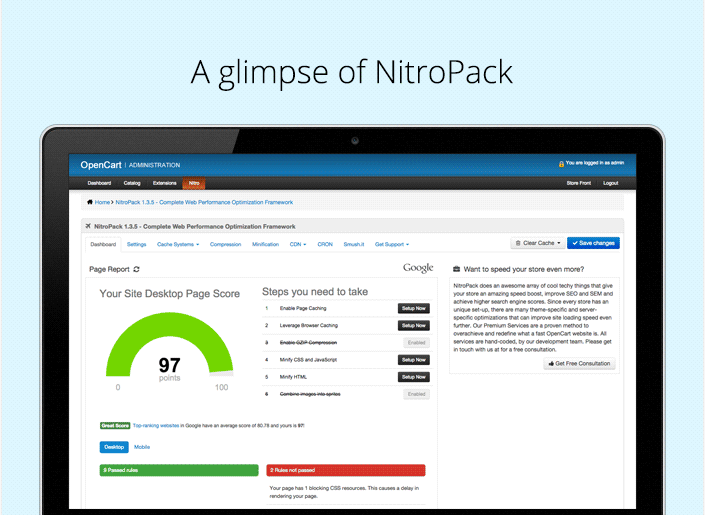Click Setup Now for Enable Page Caching
This screenshot has height=515, width=705.
(414, 309)
